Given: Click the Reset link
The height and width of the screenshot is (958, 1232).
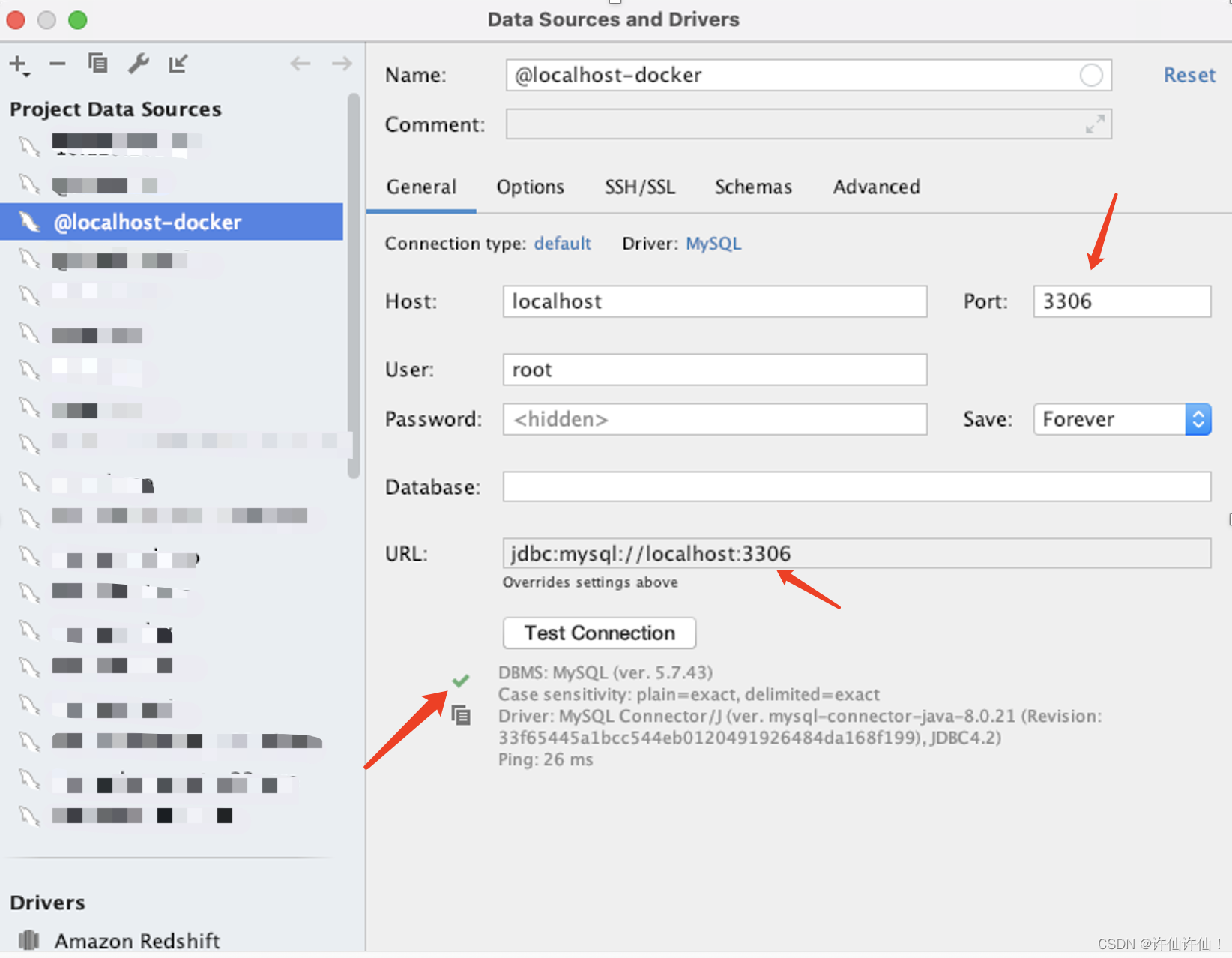Looking at the screenshot, I should (1189, 75).
